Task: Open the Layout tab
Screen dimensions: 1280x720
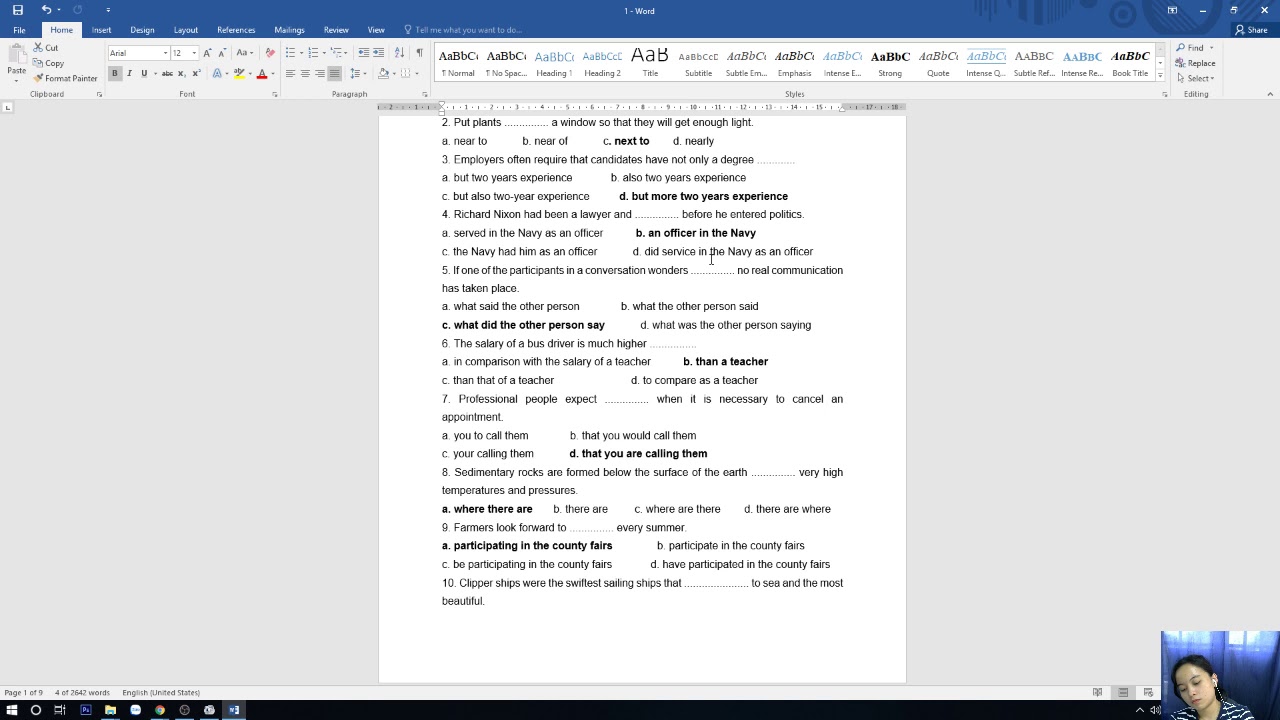Action: [185, 30]
